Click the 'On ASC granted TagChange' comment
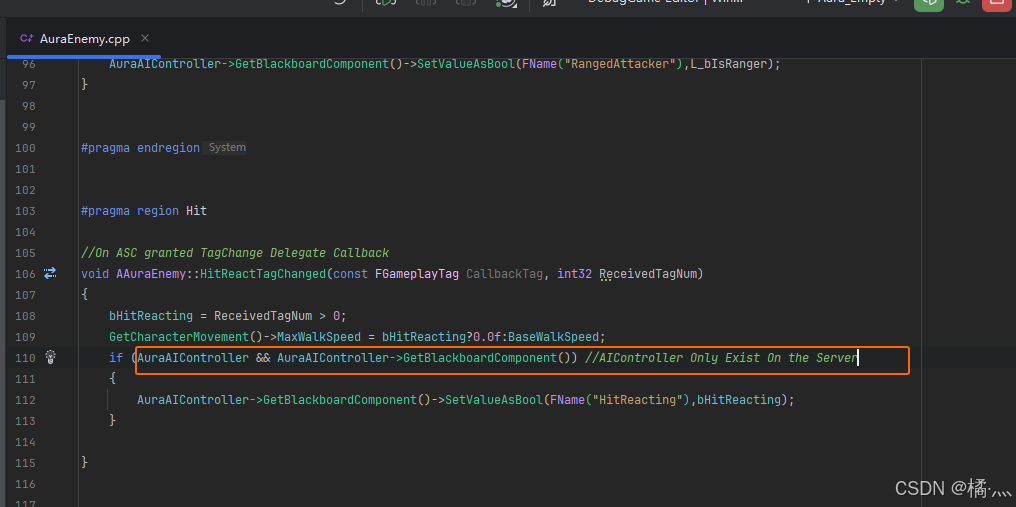The width and height of the screenshot is (1016, 507). [235, 253]
